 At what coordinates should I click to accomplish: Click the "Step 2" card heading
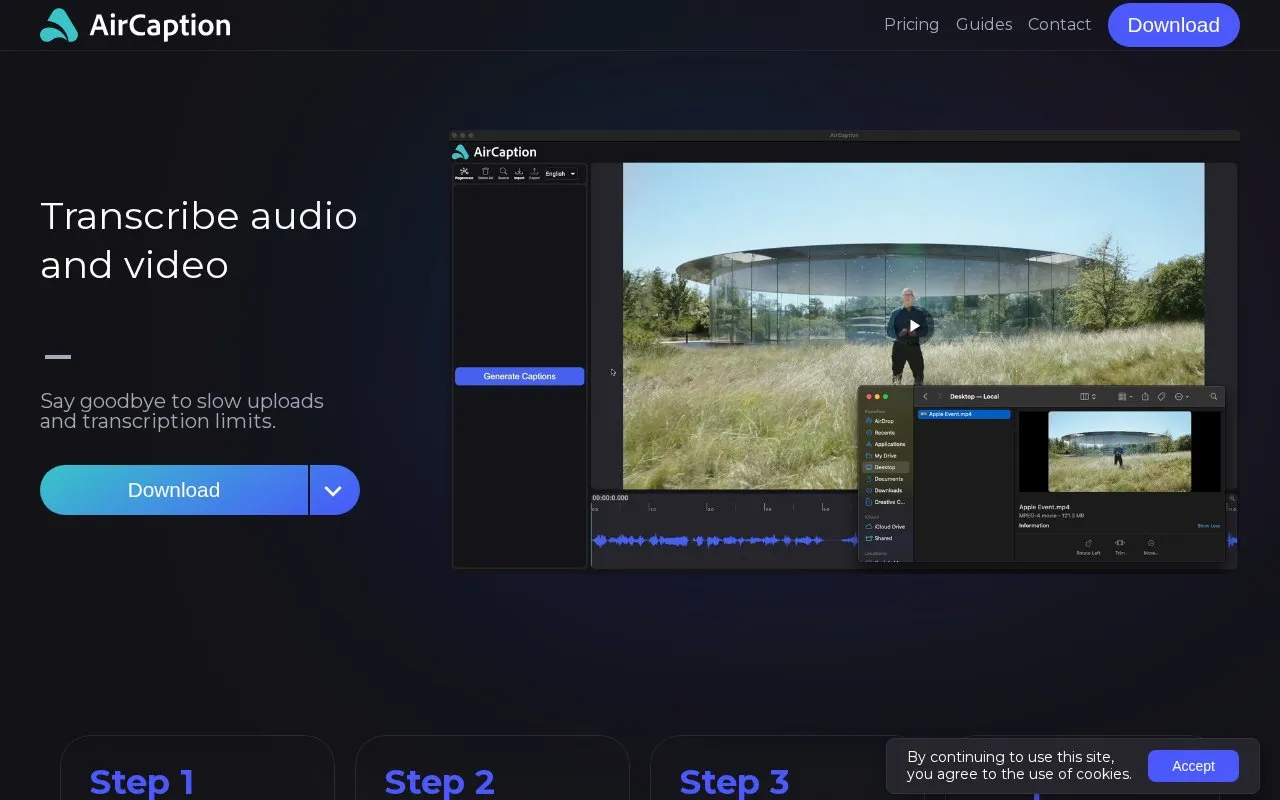coord(440,782)
